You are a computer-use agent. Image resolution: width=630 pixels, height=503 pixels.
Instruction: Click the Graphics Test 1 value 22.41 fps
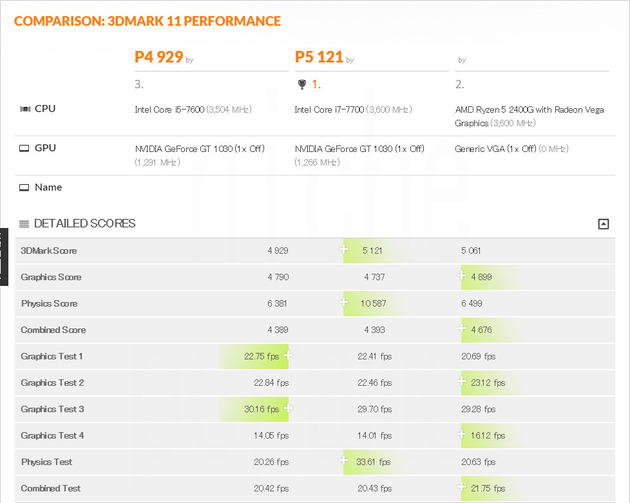click(x=374, y=356)
